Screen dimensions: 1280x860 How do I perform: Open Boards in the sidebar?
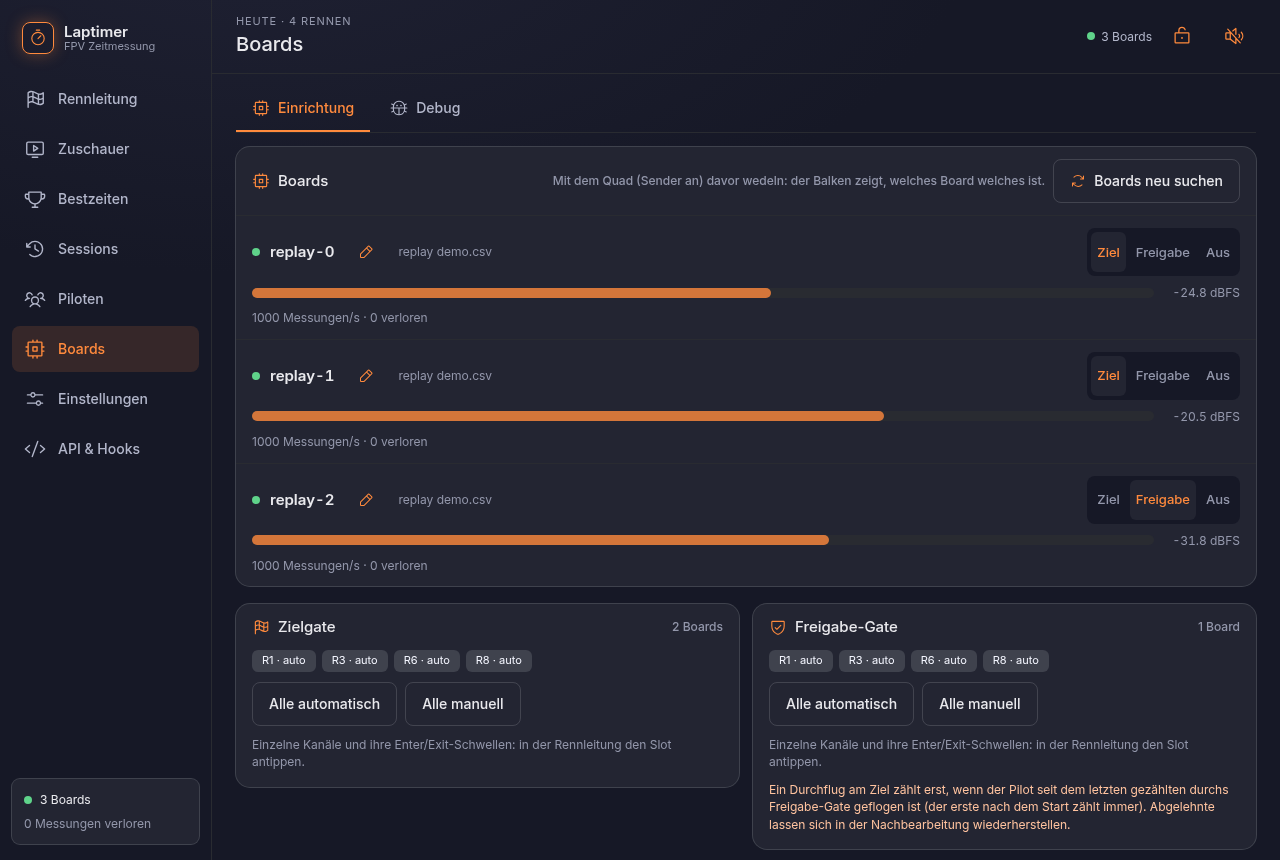pos(105,349)
